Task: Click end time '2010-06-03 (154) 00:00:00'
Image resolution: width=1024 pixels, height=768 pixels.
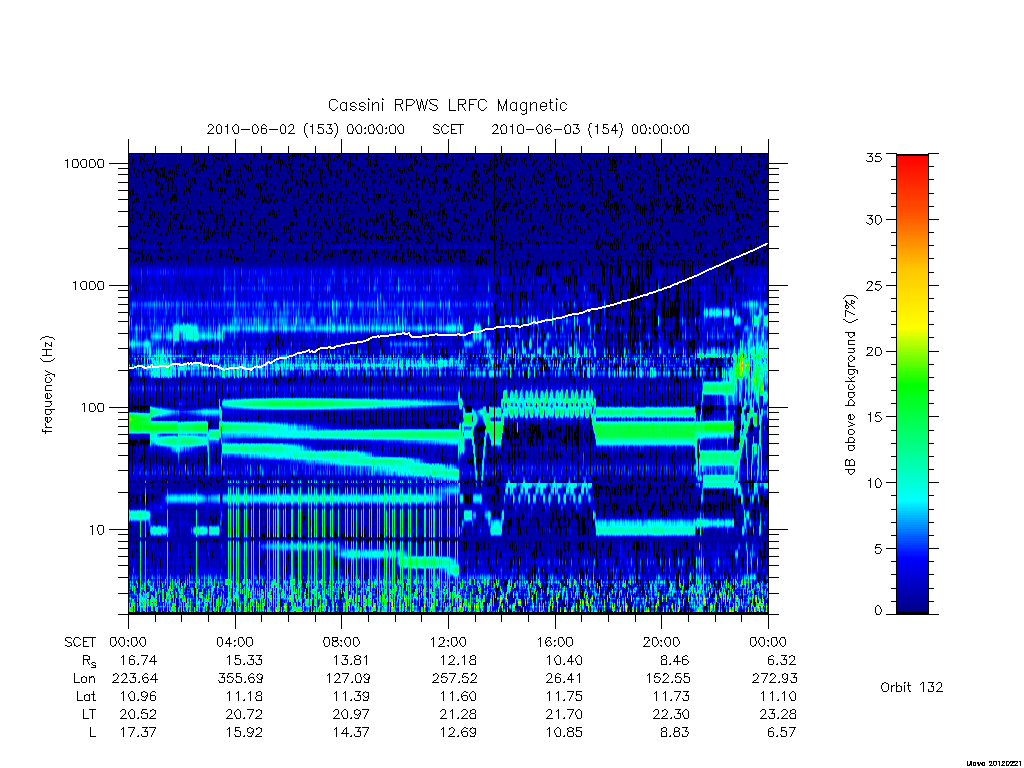Action: click(x=590, y=129)
